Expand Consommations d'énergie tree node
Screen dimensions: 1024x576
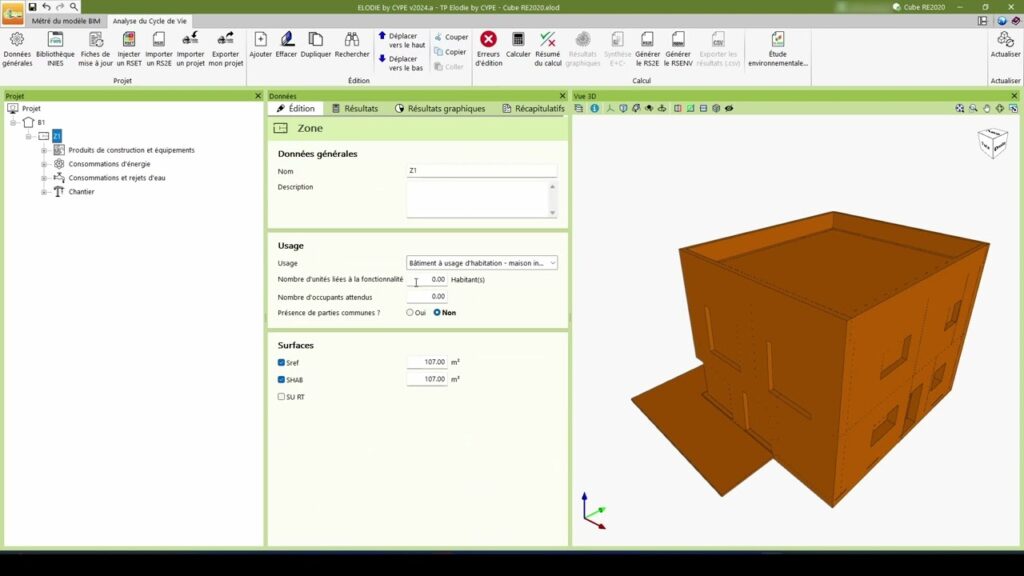click(x=45, y=164)
